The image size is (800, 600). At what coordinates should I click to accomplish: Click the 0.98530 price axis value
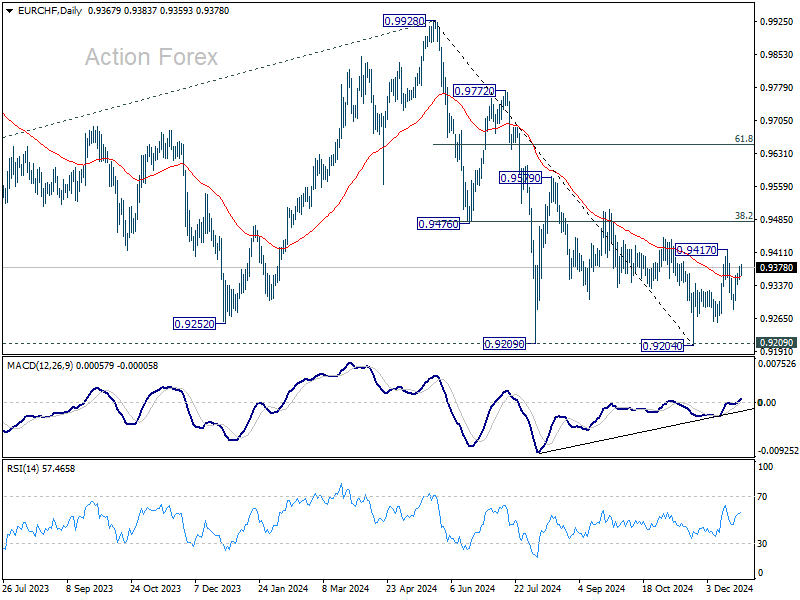(777, 55)
